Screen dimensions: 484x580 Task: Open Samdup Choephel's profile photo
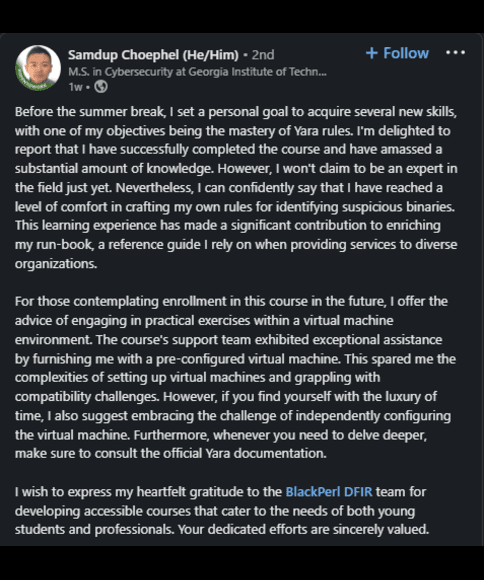point(38,68)
